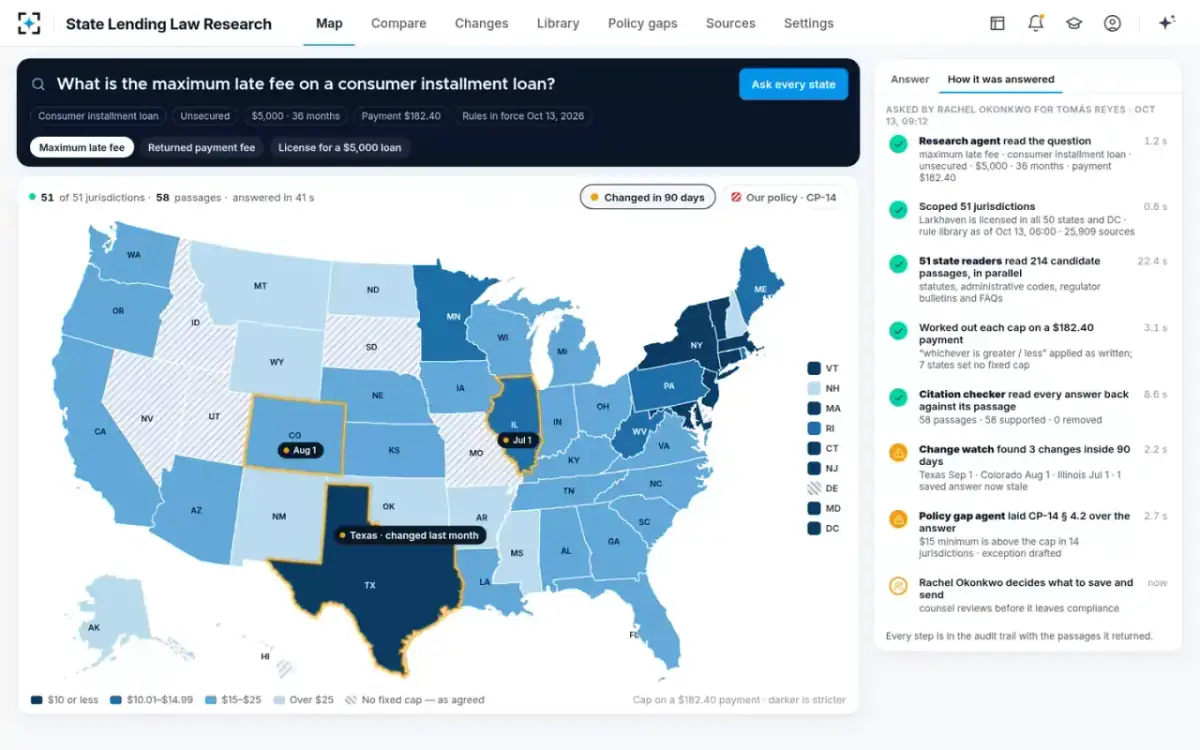This screenshot has width=1200, height=750.
Task: Click the $10.01–$14.99 legend swatch
Action: tap(116, 700)
